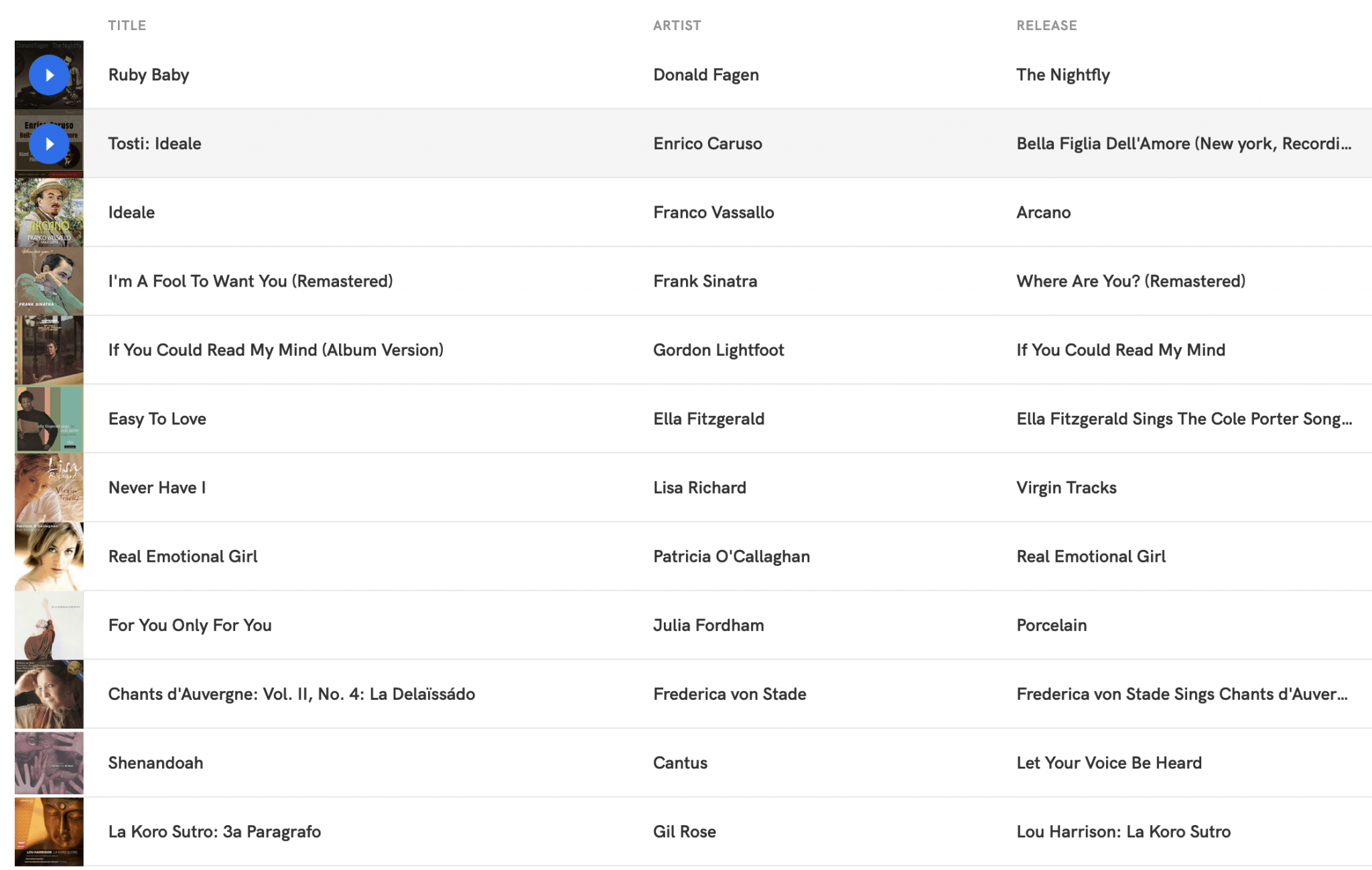The height and width of the screenshot is (870, 1372).
Task: Open artist Patricia O'Callaghan
Action: [x=732, y=557]
